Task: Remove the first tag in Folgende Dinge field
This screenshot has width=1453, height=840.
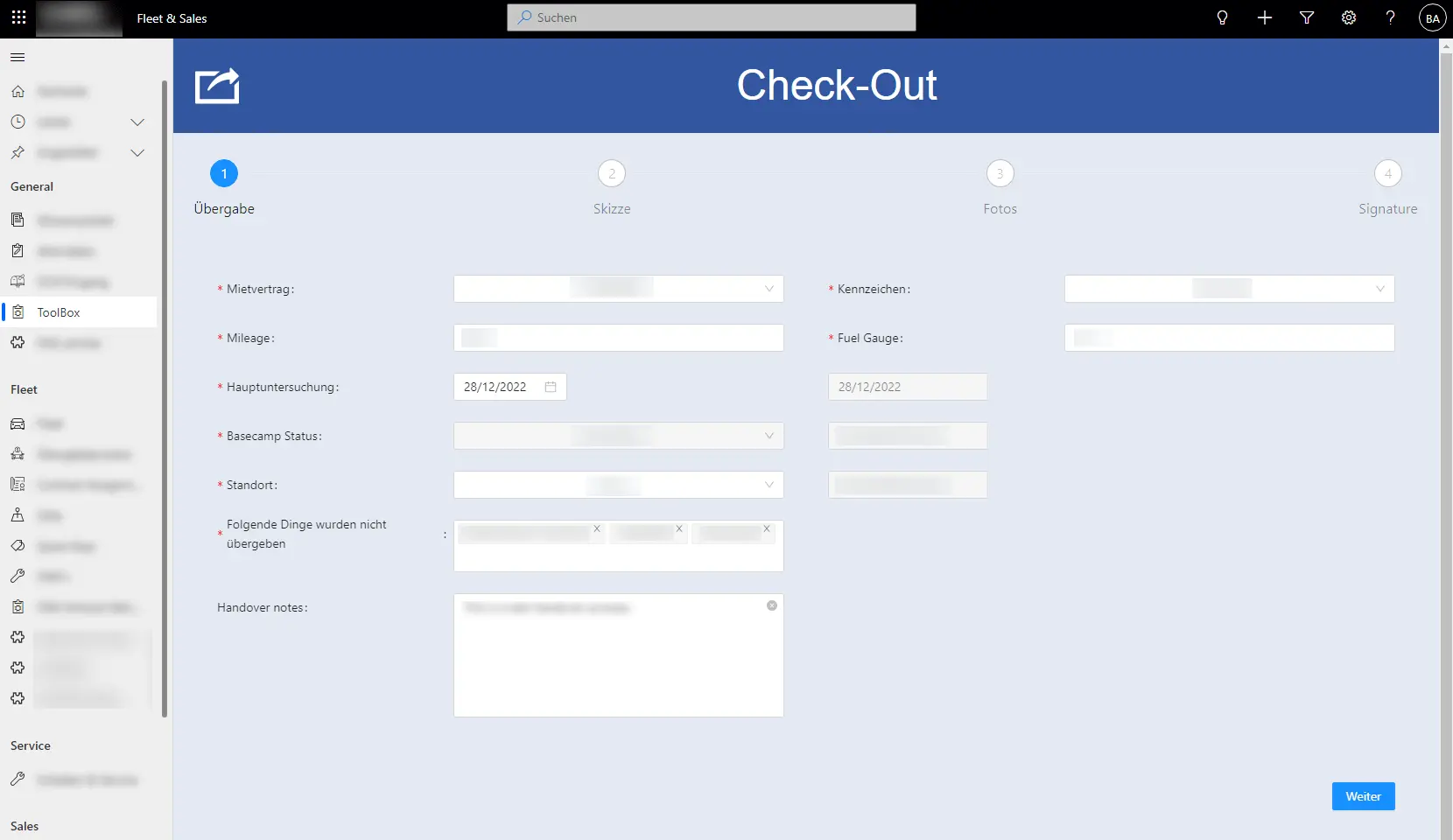Action: click(596, 529)
